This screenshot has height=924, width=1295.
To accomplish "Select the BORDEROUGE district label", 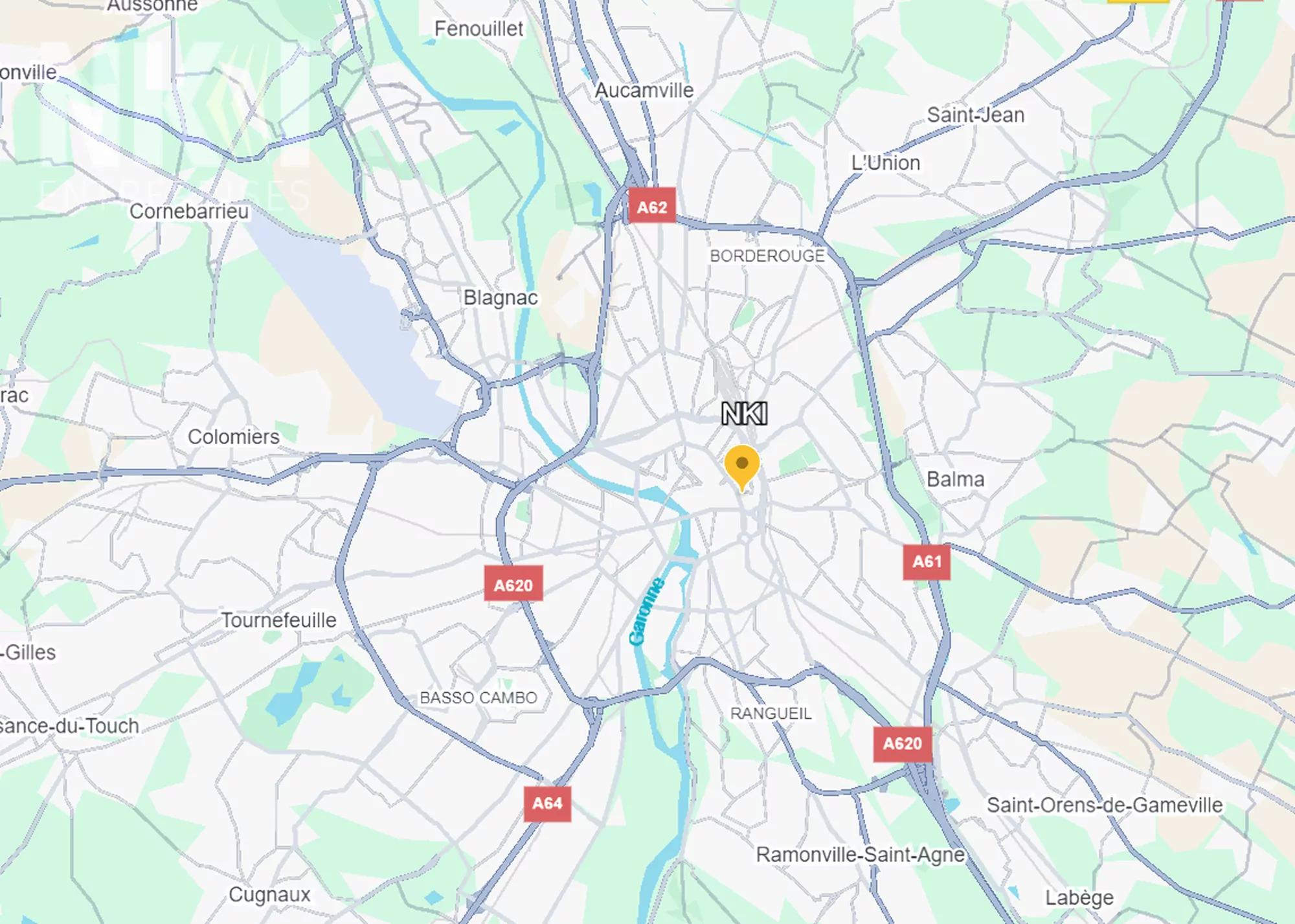I will click(767, 256).
